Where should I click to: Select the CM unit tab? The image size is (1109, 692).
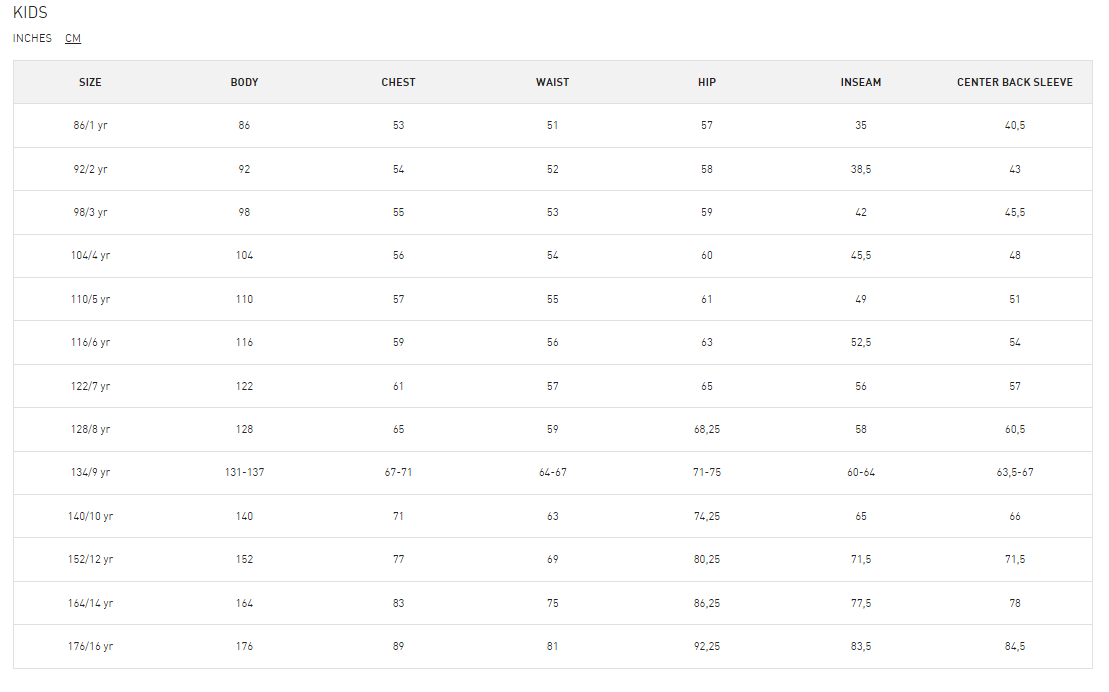click(73, 38)
